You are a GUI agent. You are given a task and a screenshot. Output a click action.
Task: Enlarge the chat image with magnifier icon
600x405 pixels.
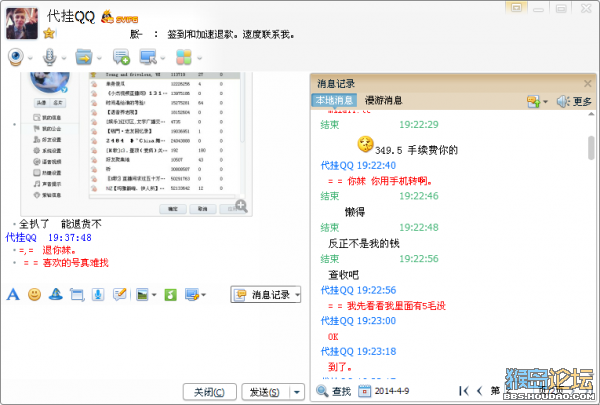[241, 206]
